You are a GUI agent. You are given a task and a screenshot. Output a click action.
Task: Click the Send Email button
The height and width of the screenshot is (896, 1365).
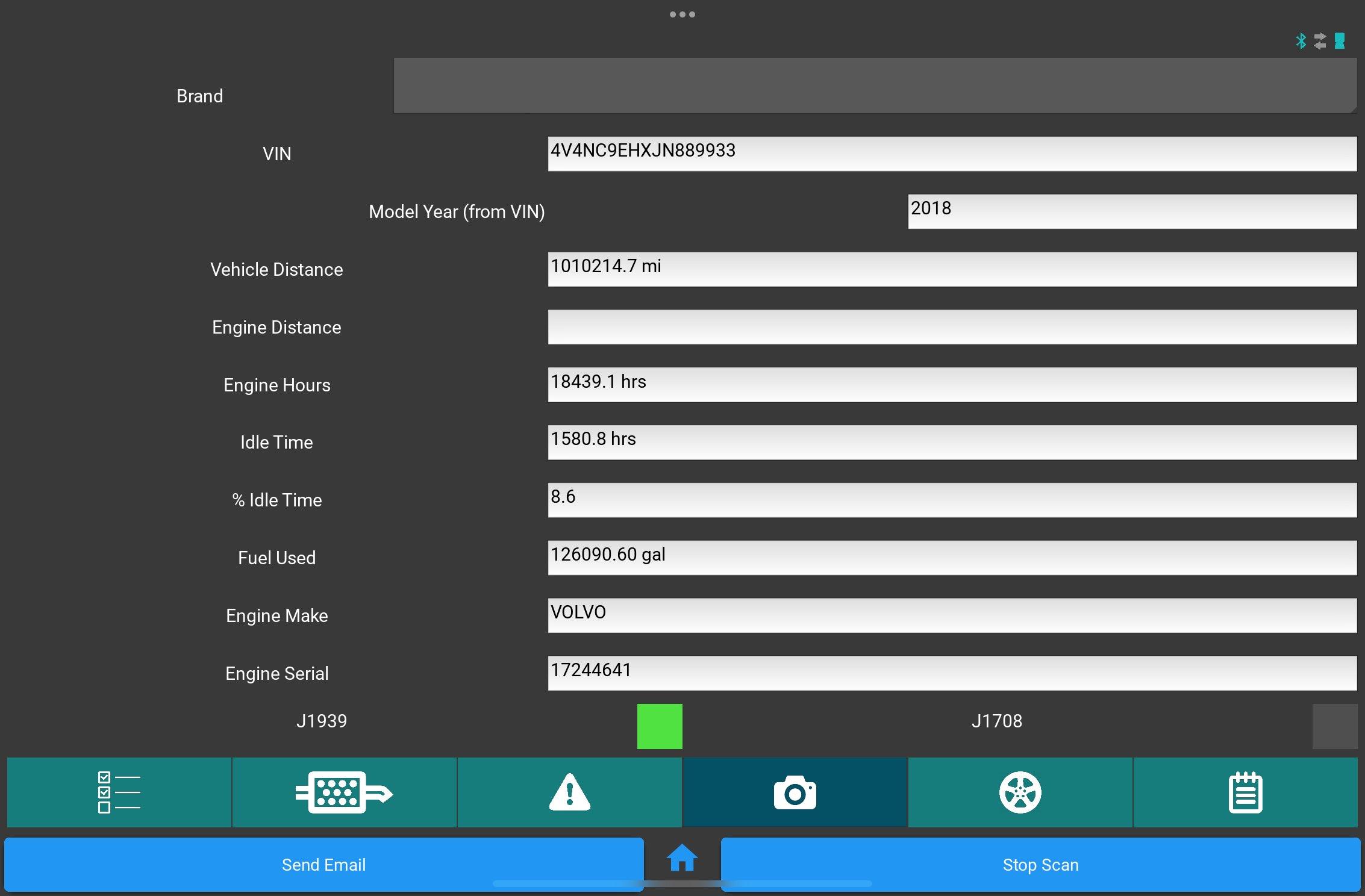pyautogui.click(x=322, y=864)
